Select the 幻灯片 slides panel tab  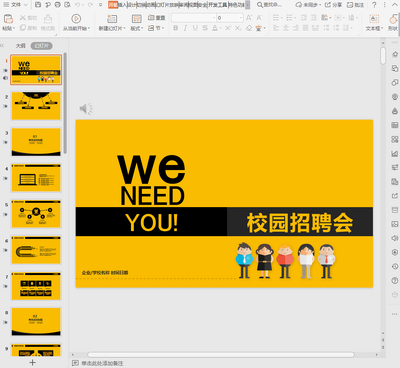coord(42,46)
